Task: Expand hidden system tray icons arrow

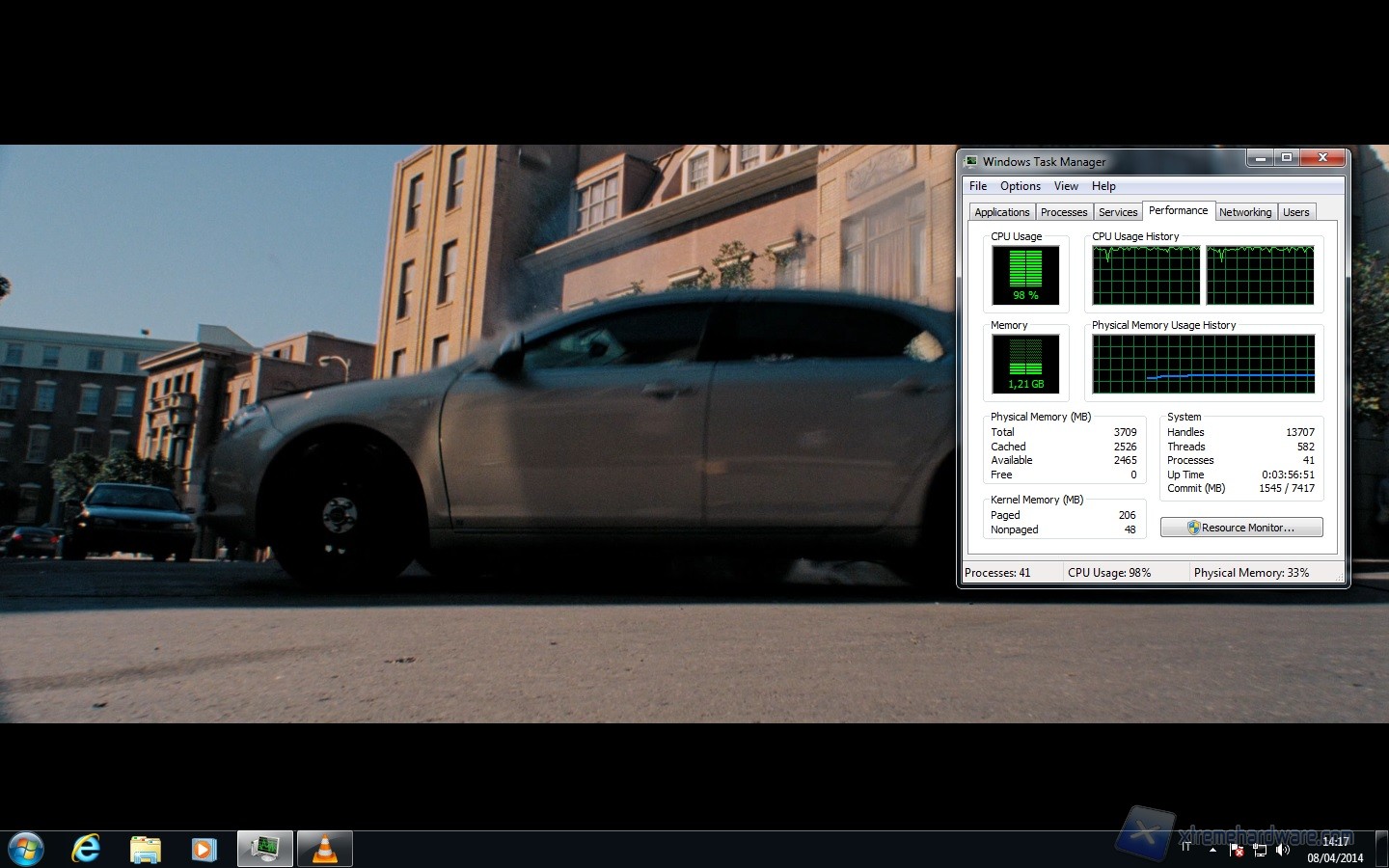Action: [1212, 850]
